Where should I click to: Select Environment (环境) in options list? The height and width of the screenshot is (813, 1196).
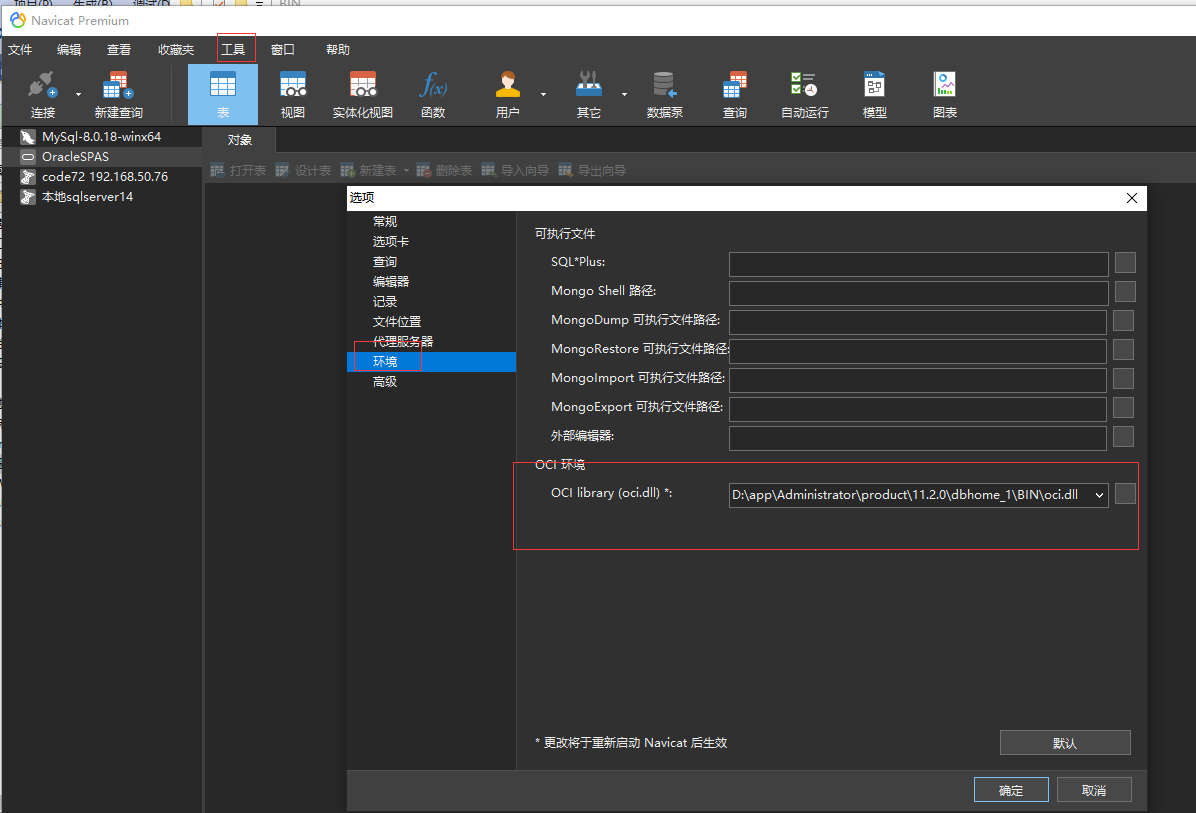(432, 362)
